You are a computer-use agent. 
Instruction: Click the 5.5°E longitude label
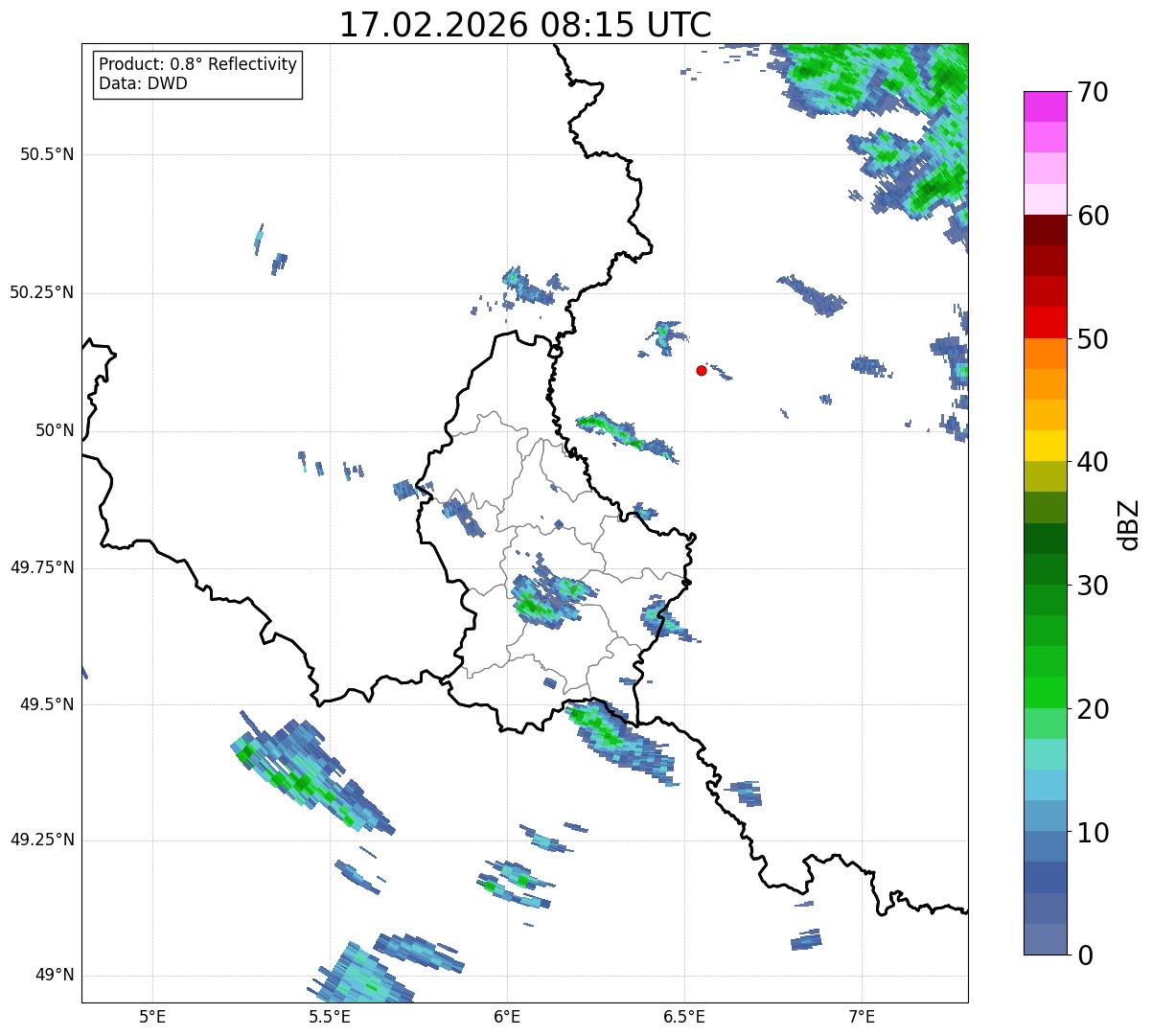[330, 1017]
